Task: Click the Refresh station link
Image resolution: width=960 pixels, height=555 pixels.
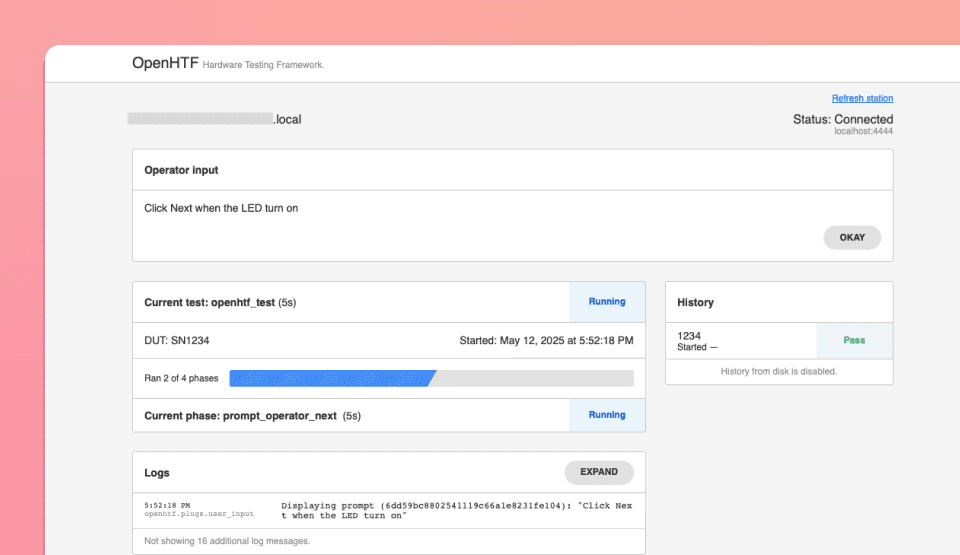Action: click(862, 98)
